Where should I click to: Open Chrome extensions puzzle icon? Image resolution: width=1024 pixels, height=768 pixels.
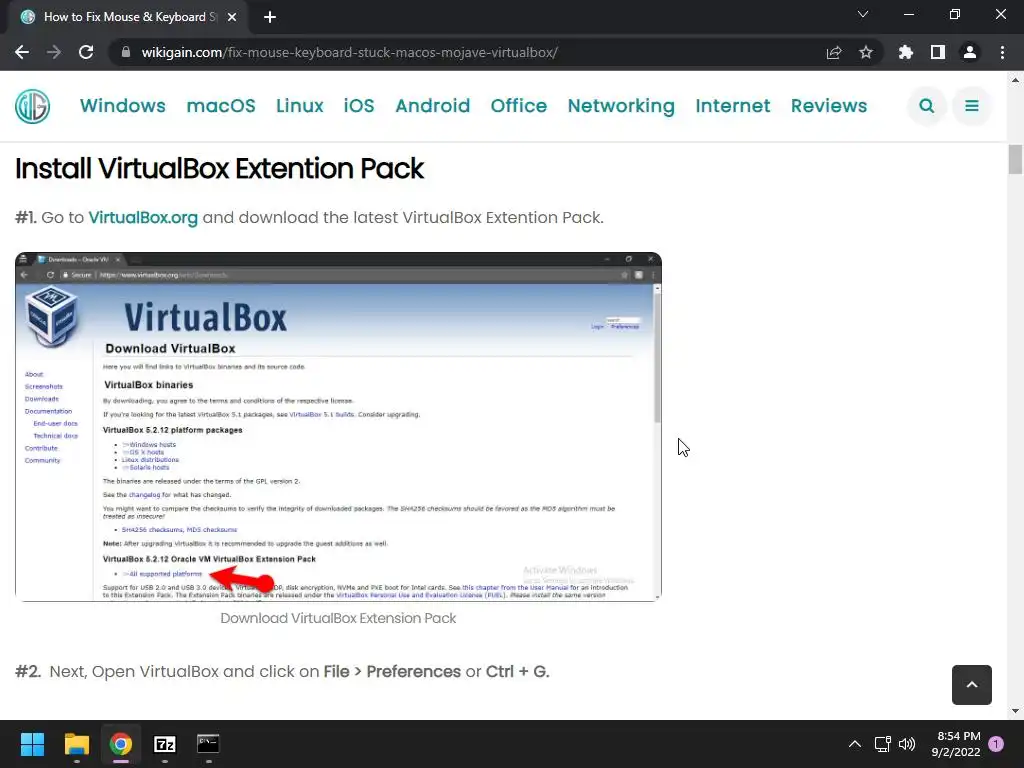906,52
